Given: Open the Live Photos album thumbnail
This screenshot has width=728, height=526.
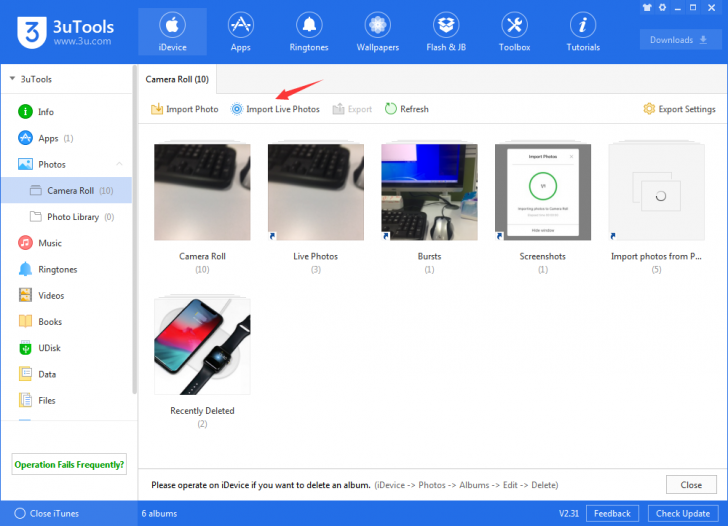Looking at the screenshot, I should pos(316,192).
